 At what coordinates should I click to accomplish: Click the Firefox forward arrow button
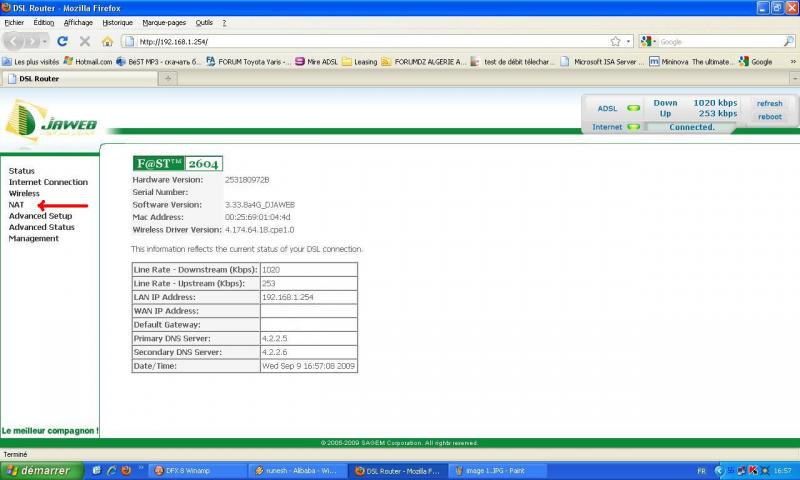(31, 41)
